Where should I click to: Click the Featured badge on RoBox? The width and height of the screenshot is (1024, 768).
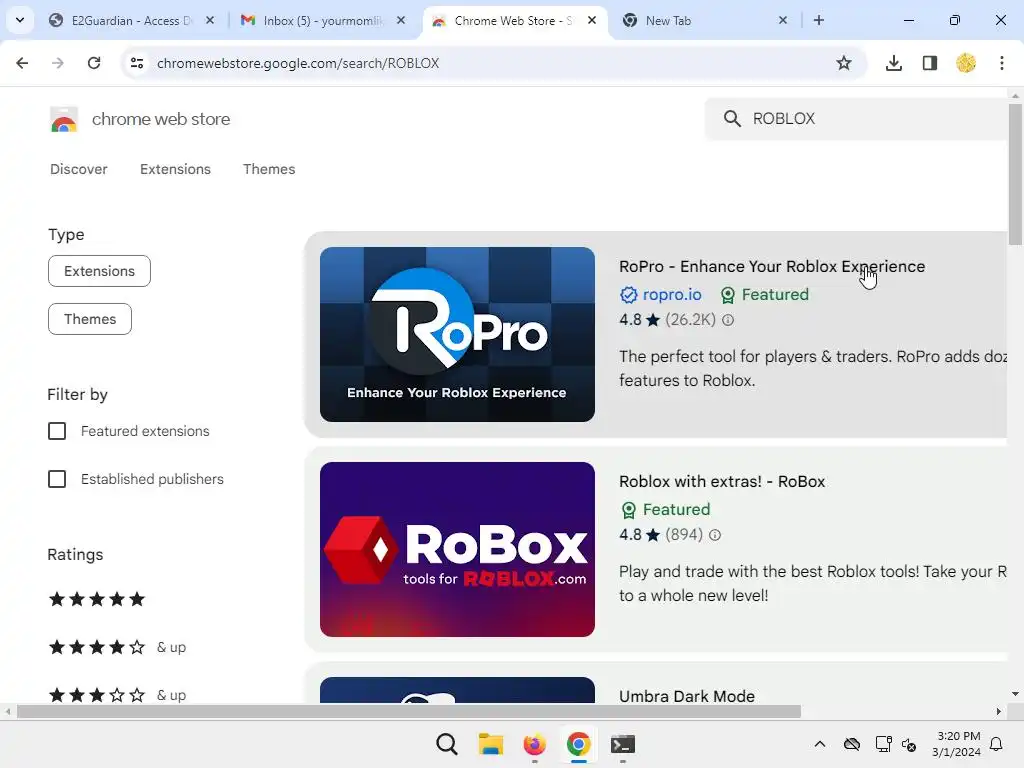pyautogui.click(x=665, y=509)
